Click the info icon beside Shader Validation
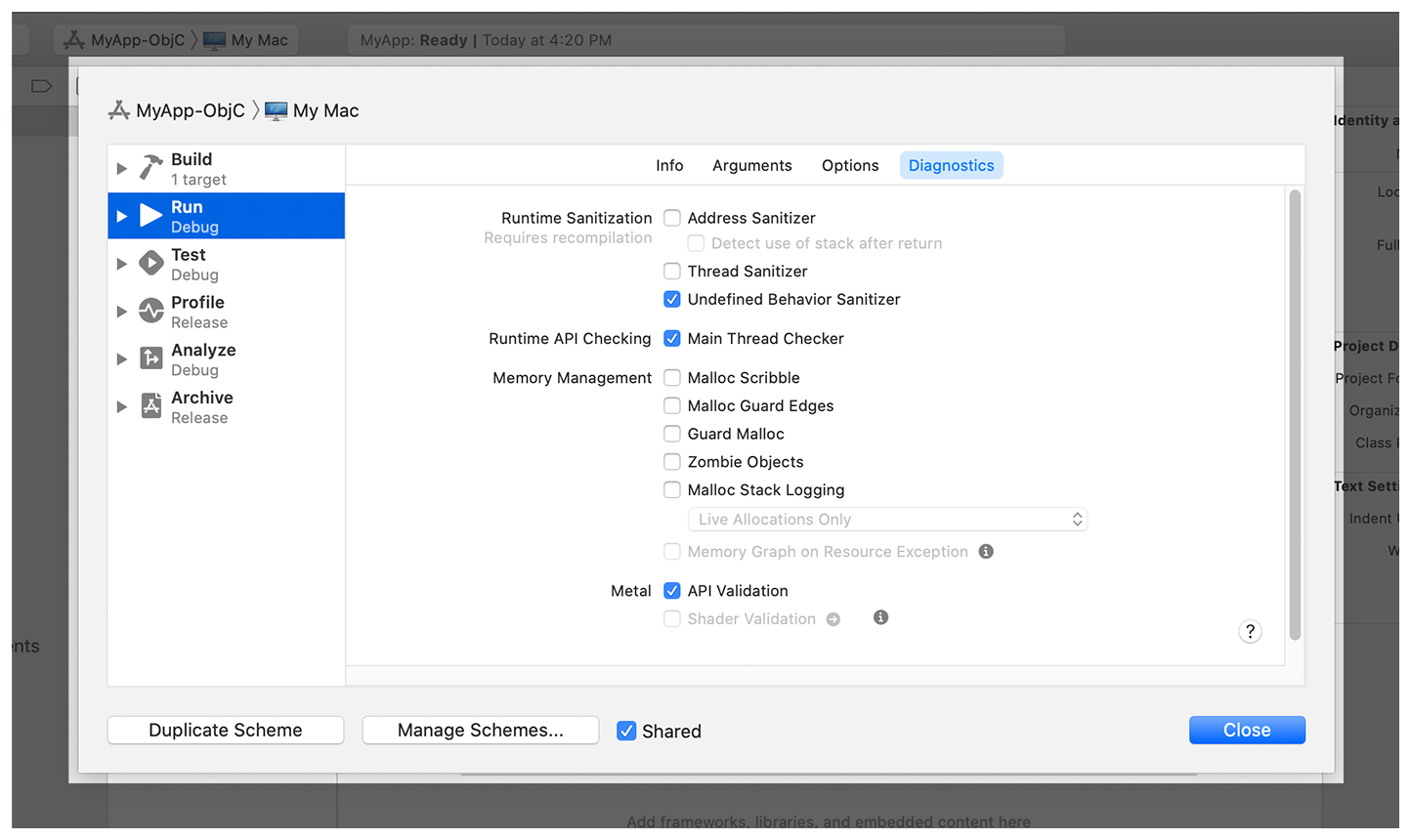 (880, 617)
